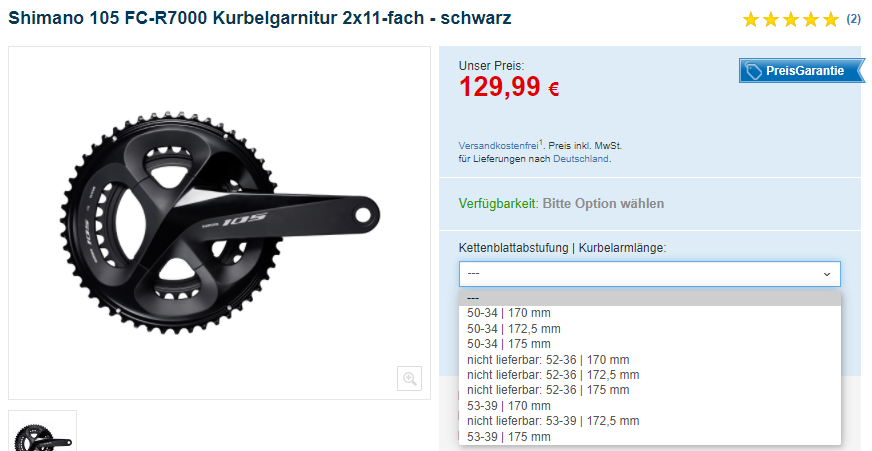872x451 pixels.
Task: Select option 53-39 | 170 mm
Action: (650, 406)
